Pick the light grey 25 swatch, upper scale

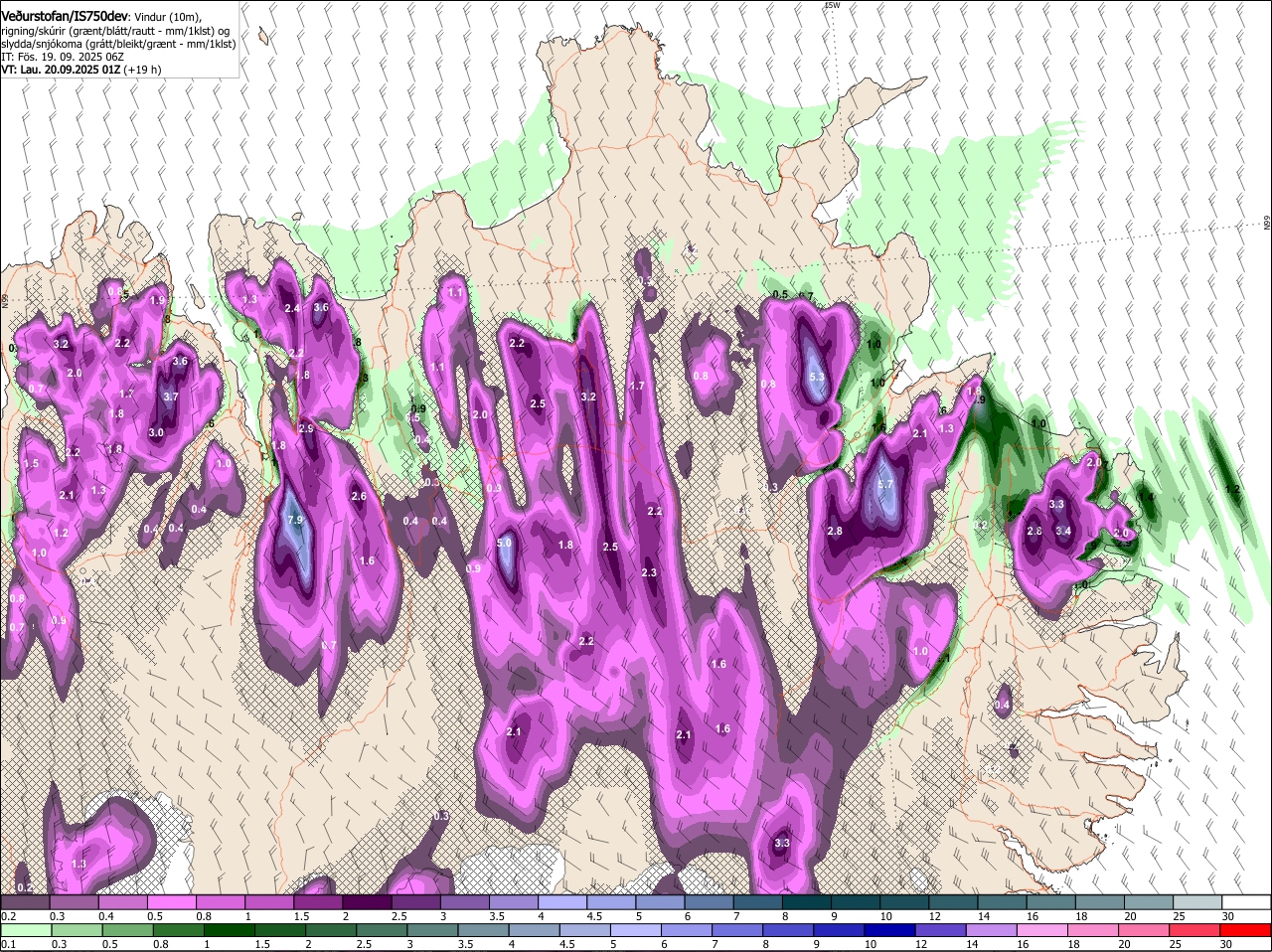1197,902
